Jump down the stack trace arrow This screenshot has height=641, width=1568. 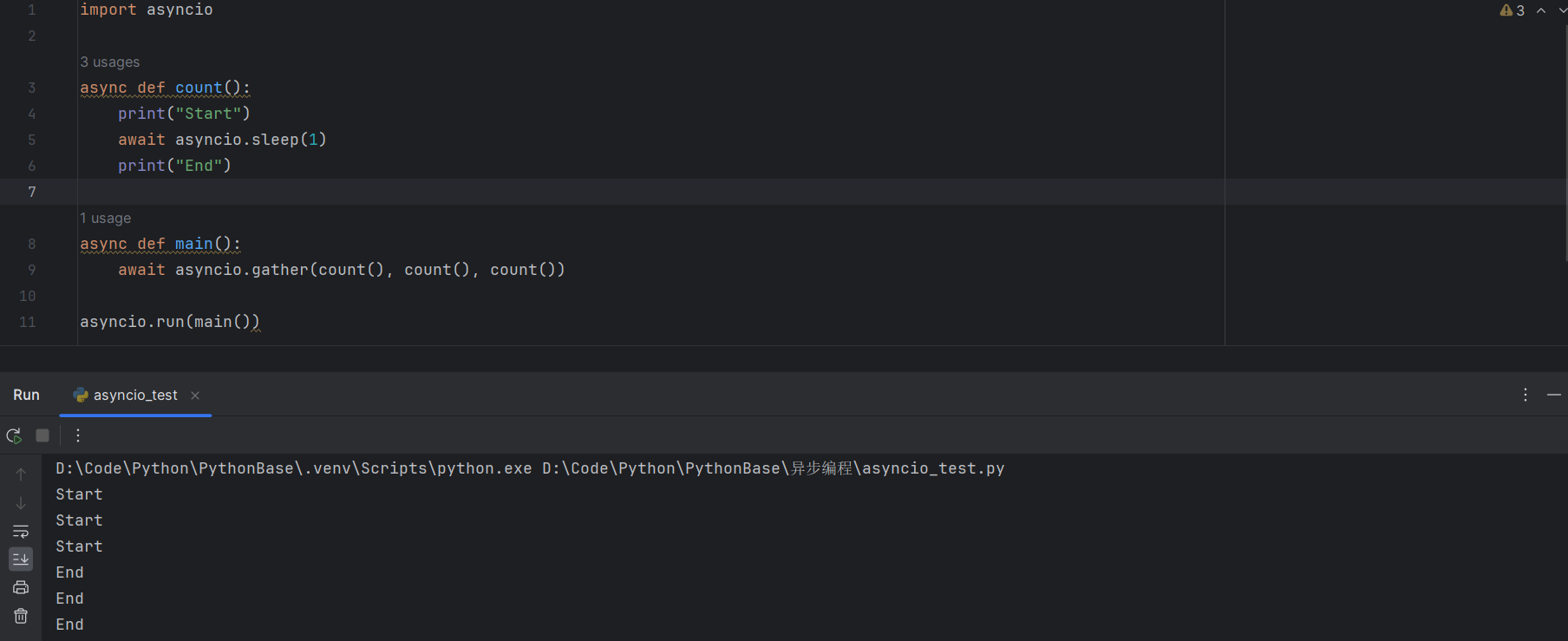pos(21,503)
